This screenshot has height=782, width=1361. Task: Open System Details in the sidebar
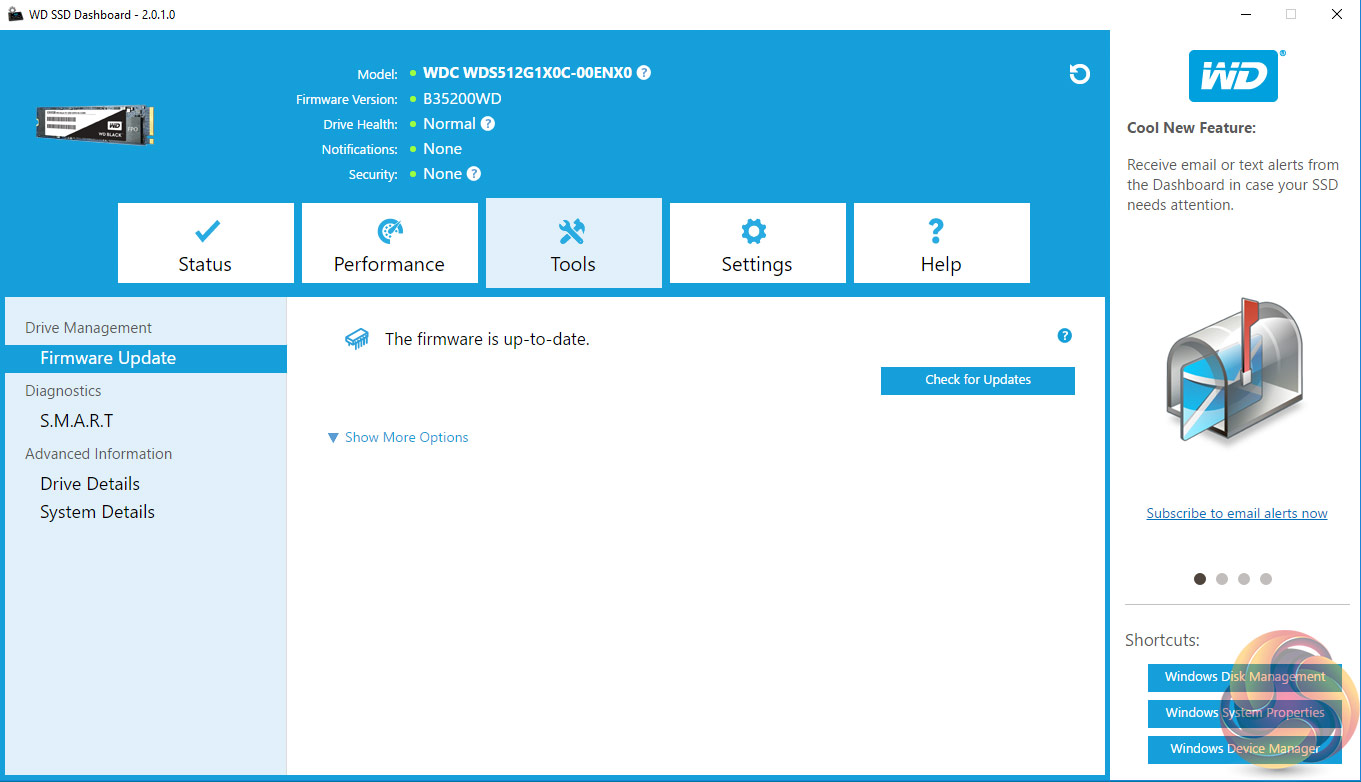[x=97, y=512]
